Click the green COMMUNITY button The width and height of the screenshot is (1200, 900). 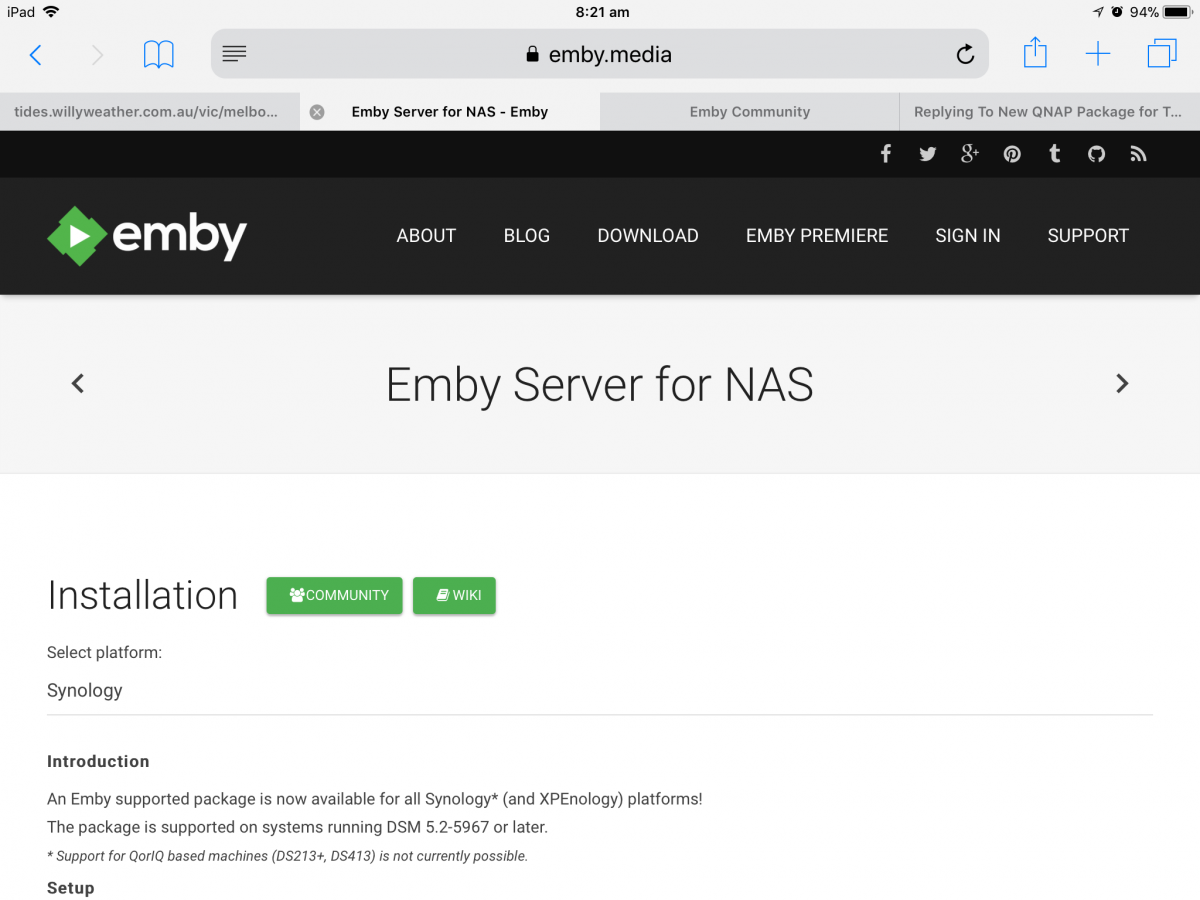(334, 595)
